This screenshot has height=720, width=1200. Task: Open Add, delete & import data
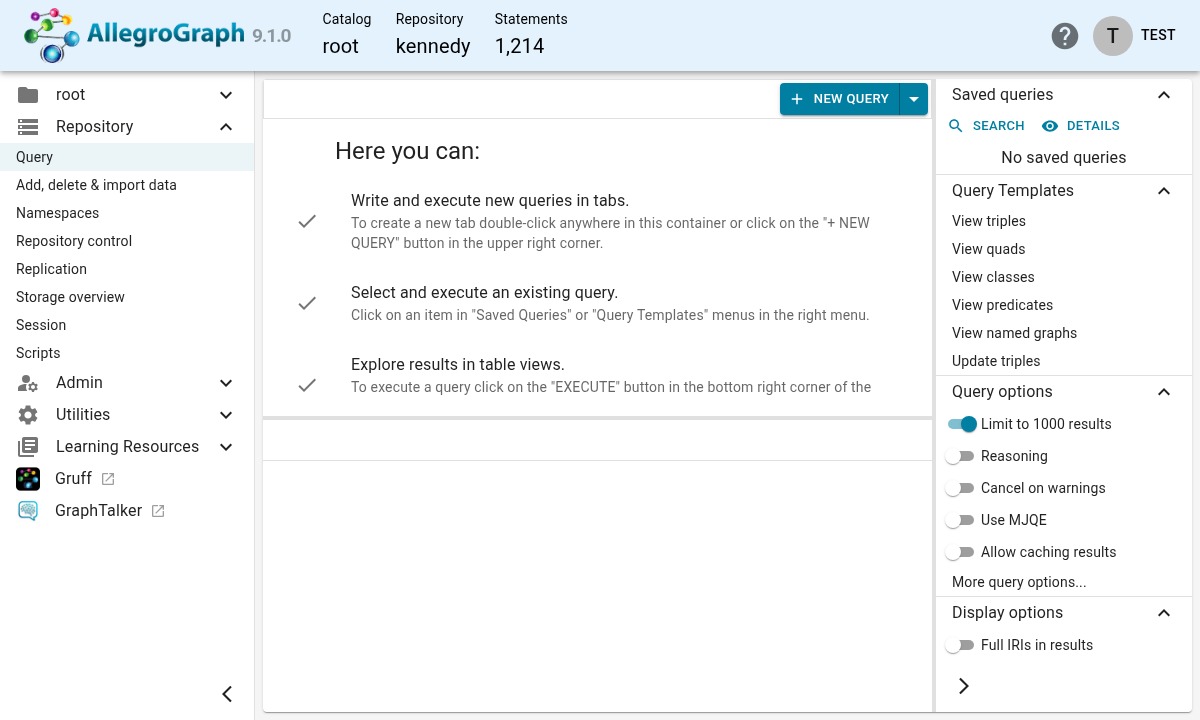tap(127, 185)
